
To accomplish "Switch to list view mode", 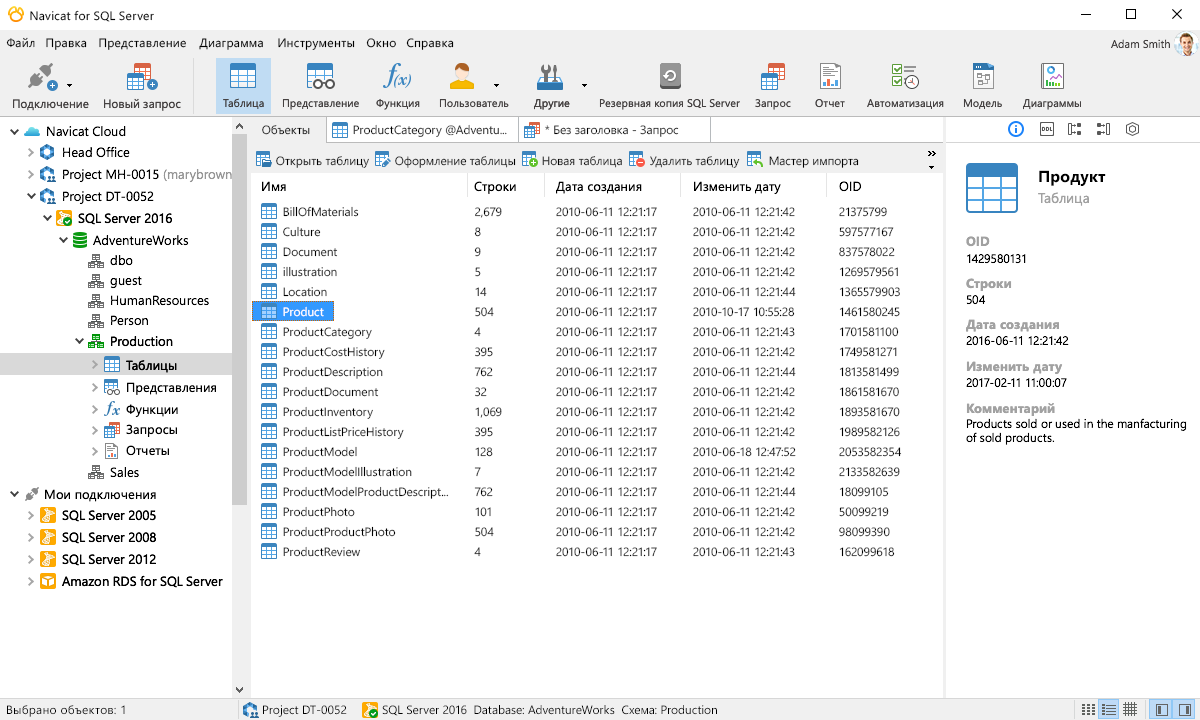I will point(1109,710).
